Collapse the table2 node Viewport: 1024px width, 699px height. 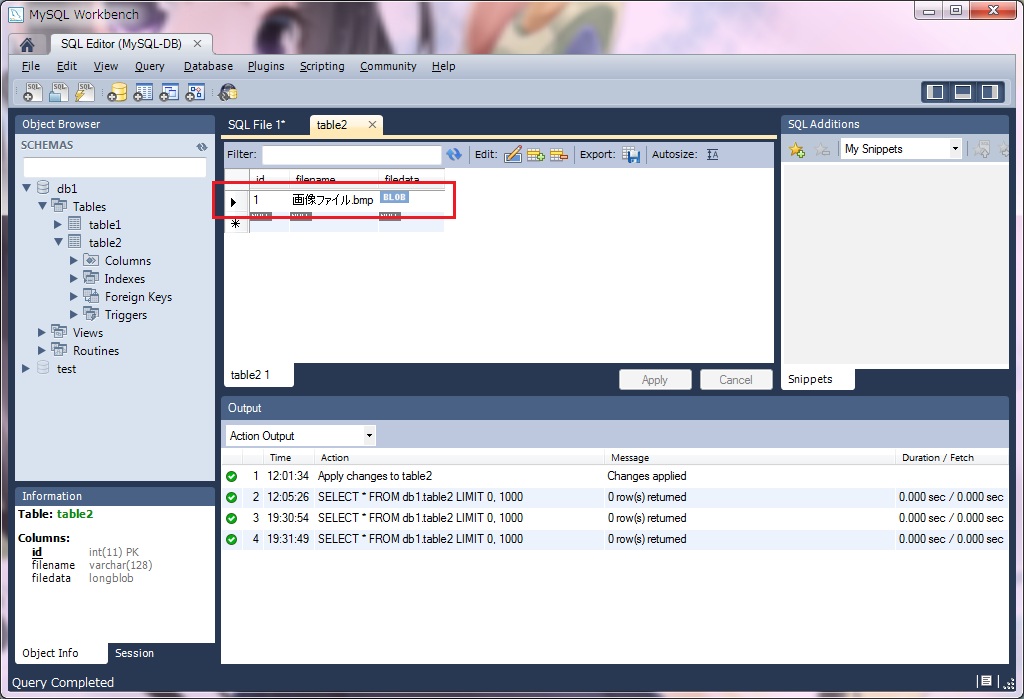pos(58,242)
